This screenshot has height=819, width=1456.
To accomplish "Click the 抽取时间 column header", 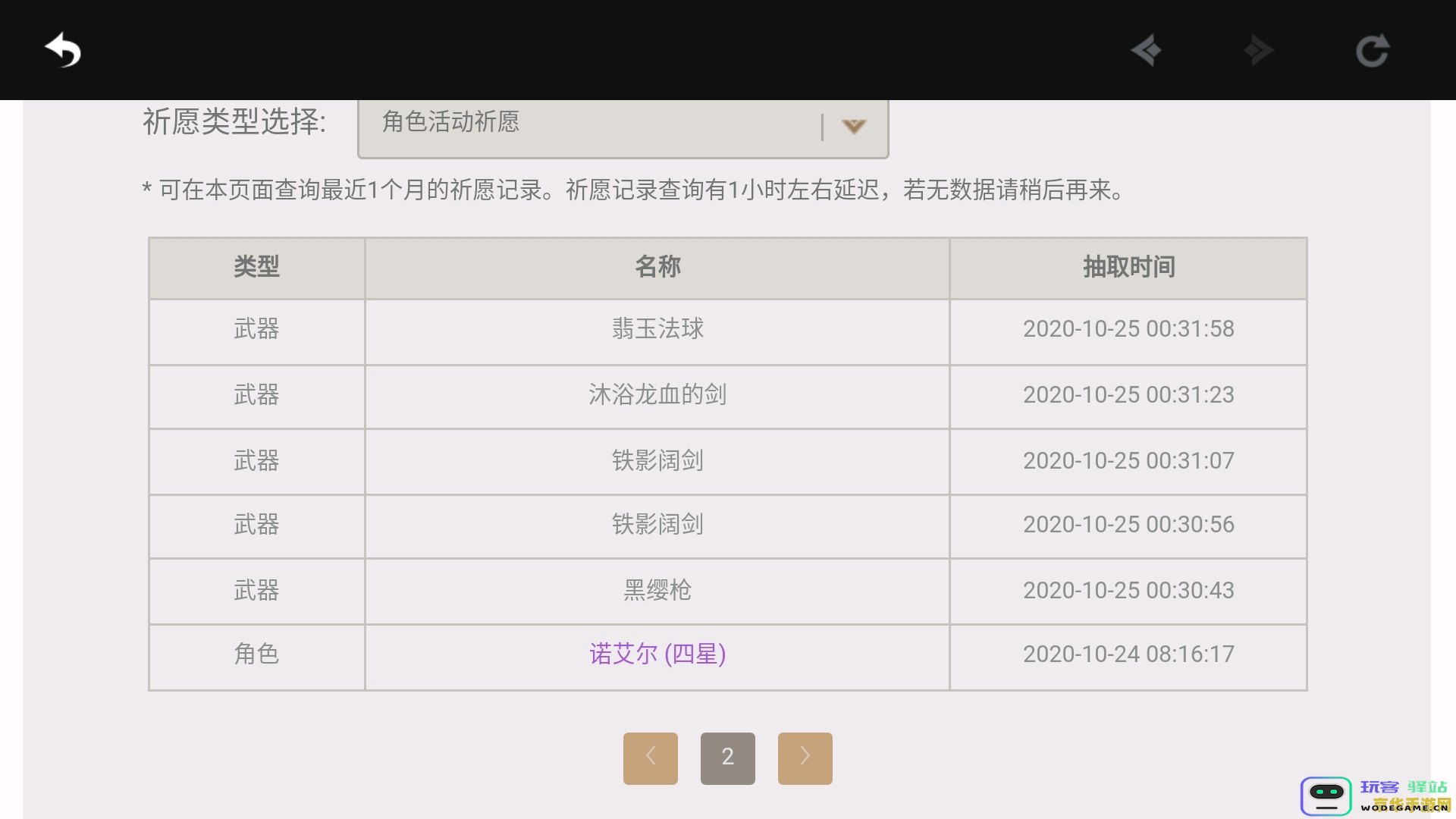I will coord(1128,267).
